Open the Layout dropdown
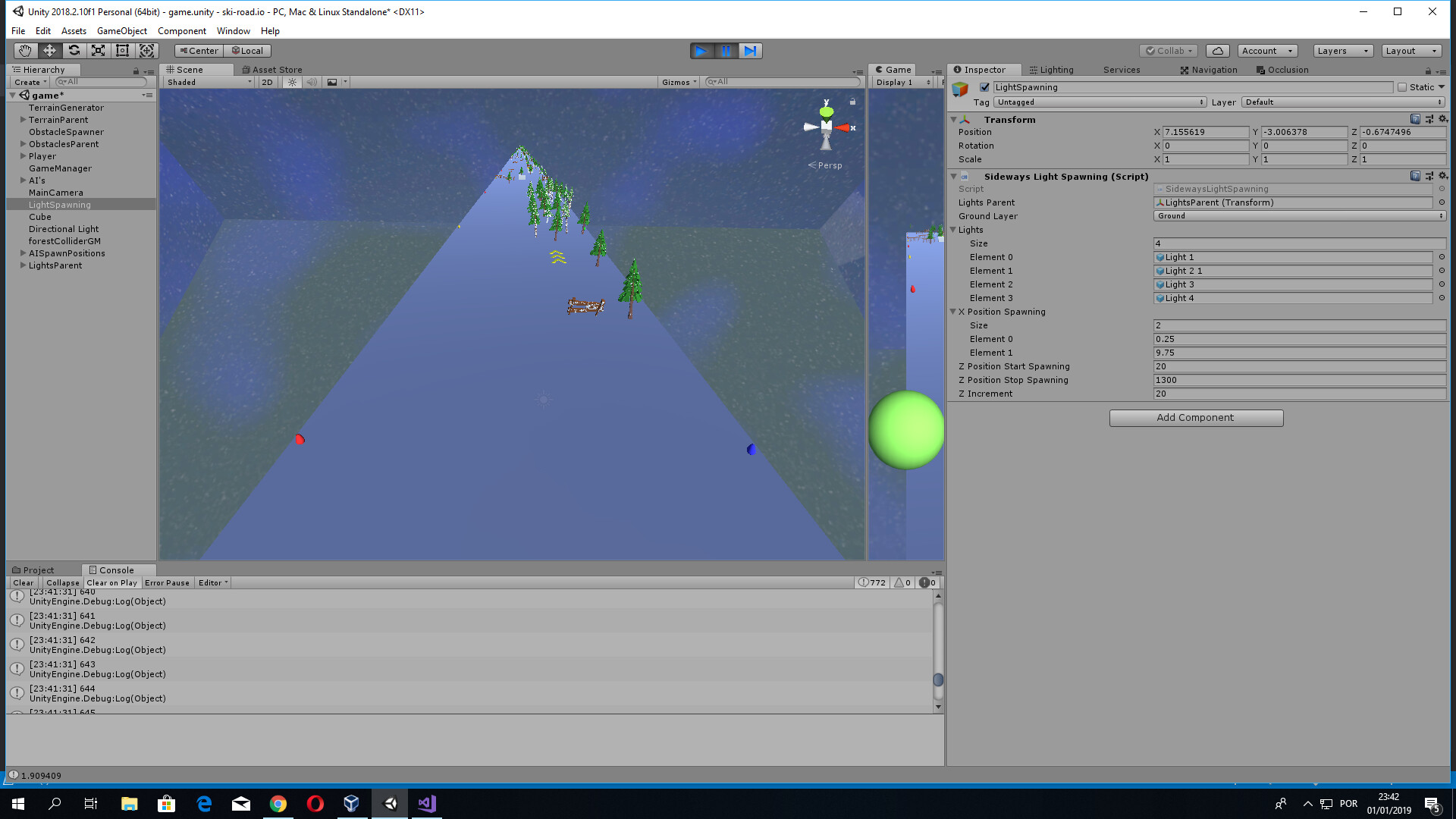 1411,50
